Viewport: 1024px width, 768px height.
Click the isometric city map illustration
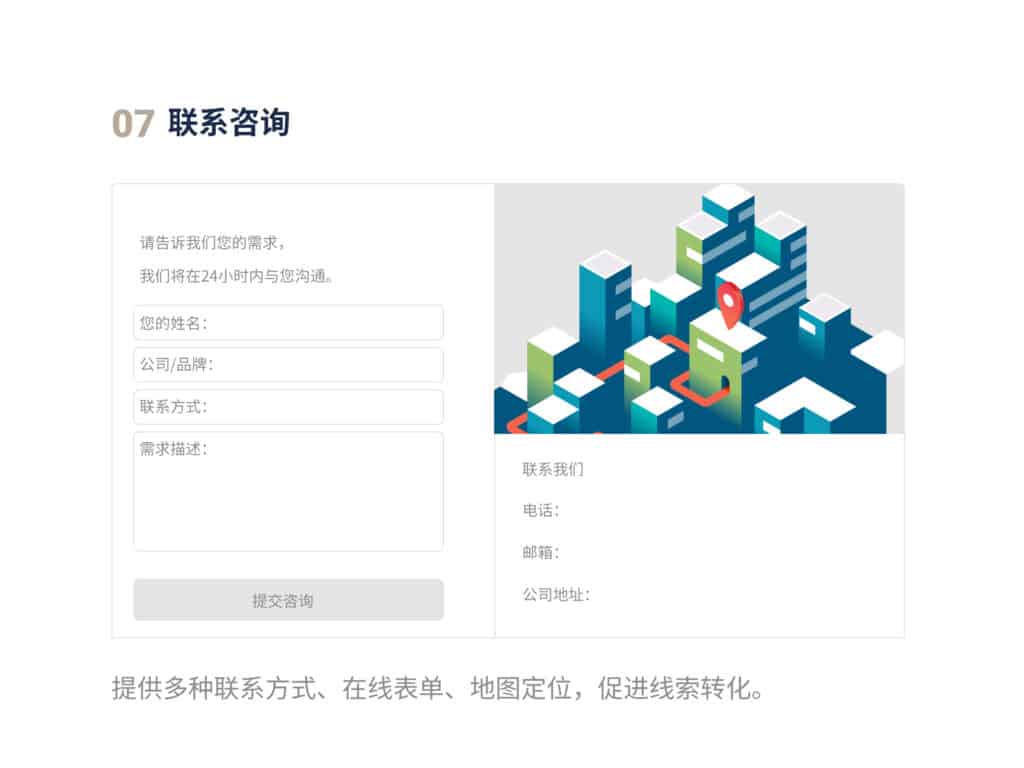(x=699, y=308)
